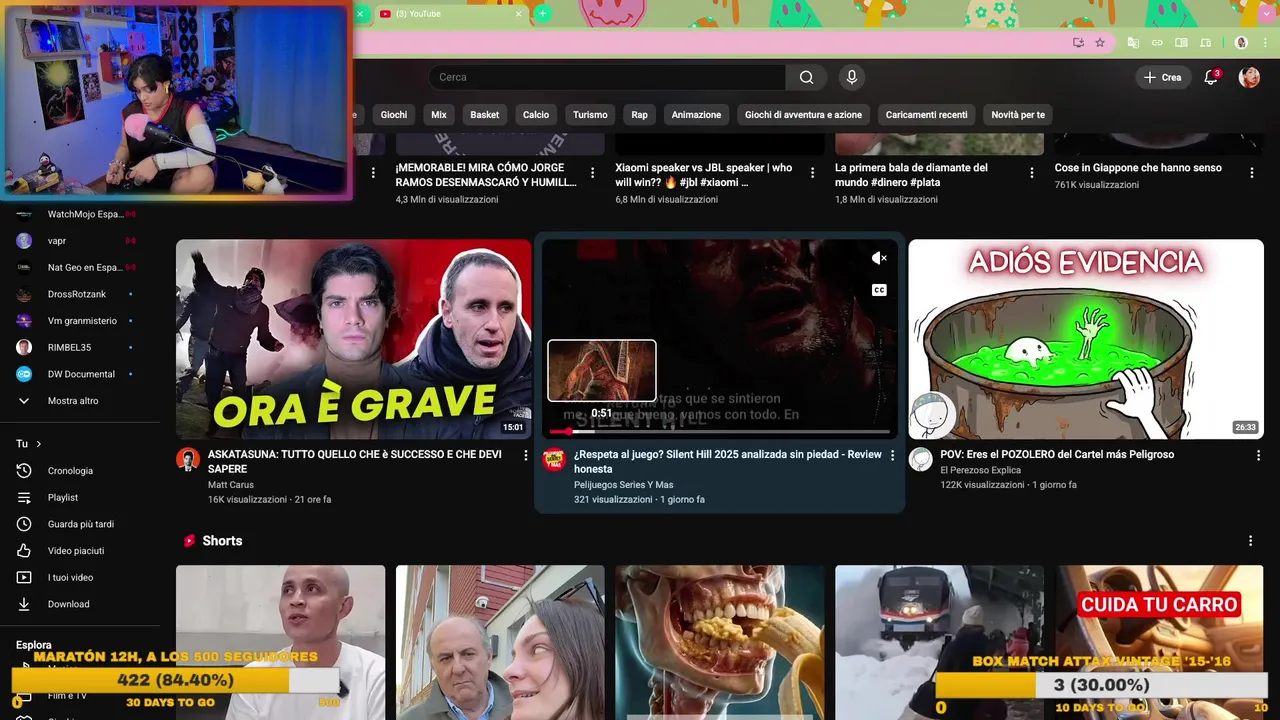Select the Basket filter chip
This screenshot has width=1280, height=720.
[485, 115]
